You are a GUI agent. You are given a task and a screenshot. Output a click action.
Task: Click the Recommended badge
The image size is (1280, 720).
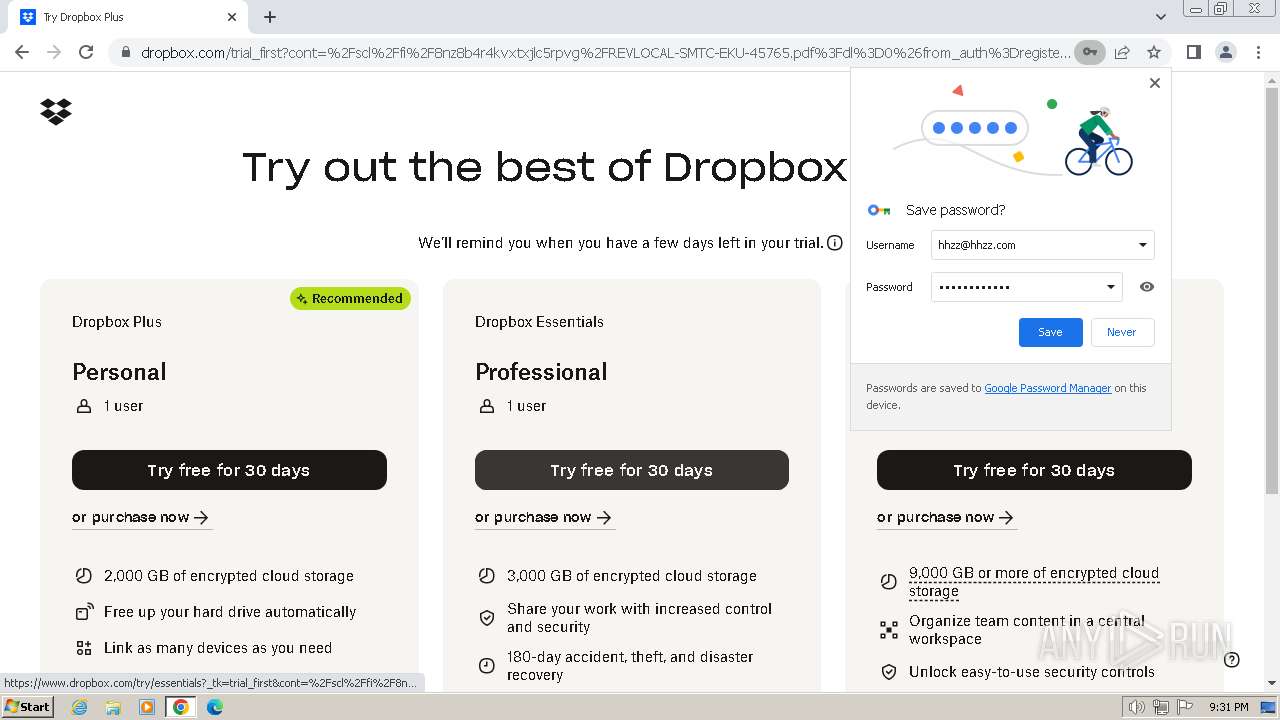pos(350,298)
